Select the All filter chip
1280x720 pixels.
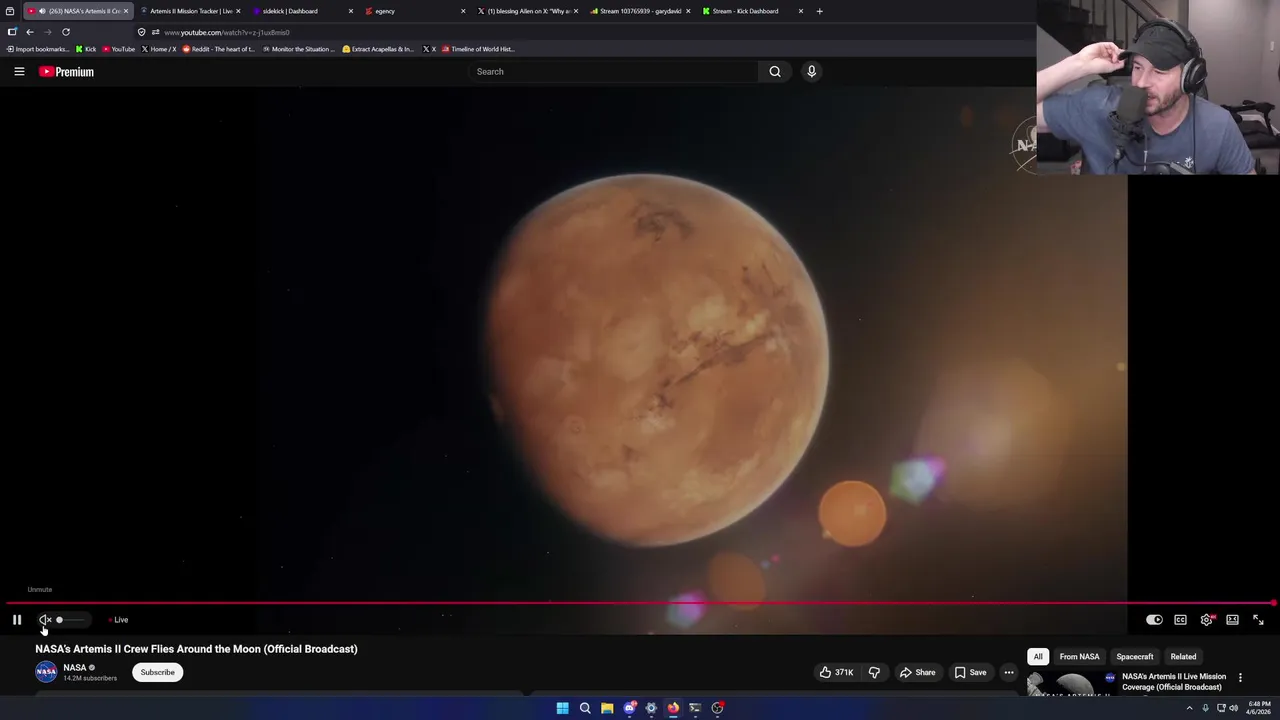tap(1038, 657)
